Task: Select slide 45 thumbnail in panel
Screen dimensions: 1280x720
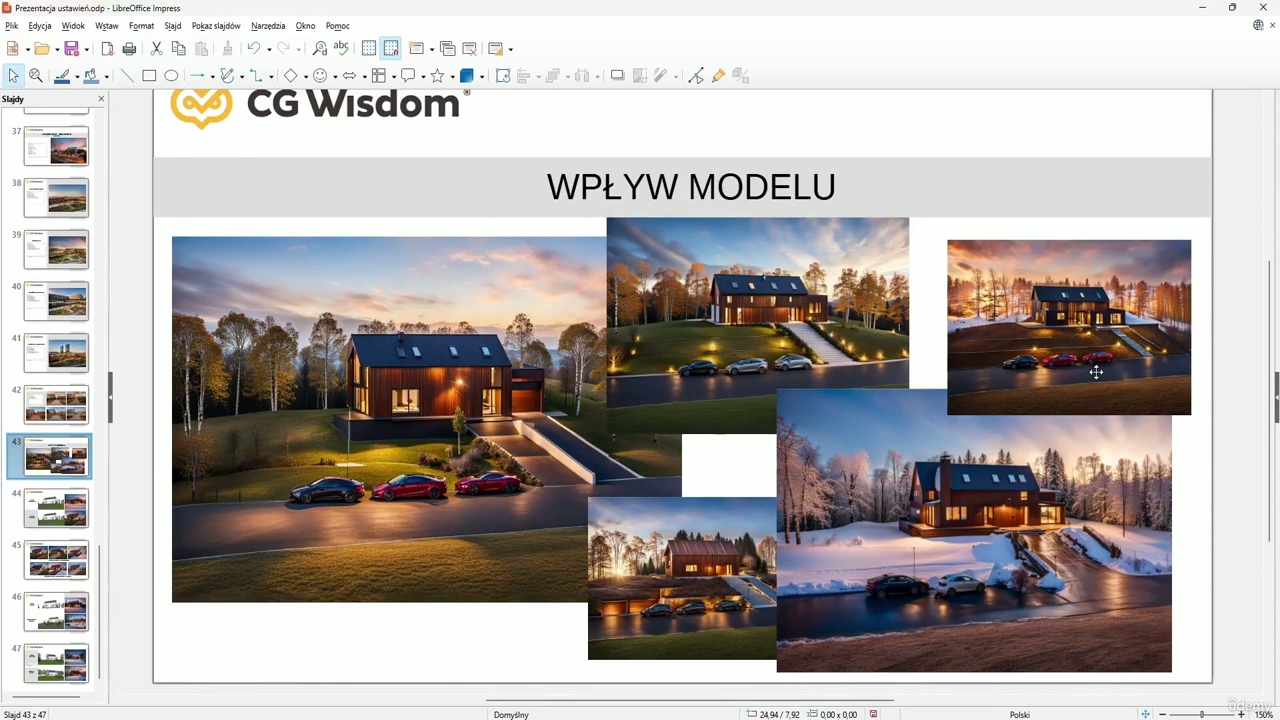Action: pos(56,560)
